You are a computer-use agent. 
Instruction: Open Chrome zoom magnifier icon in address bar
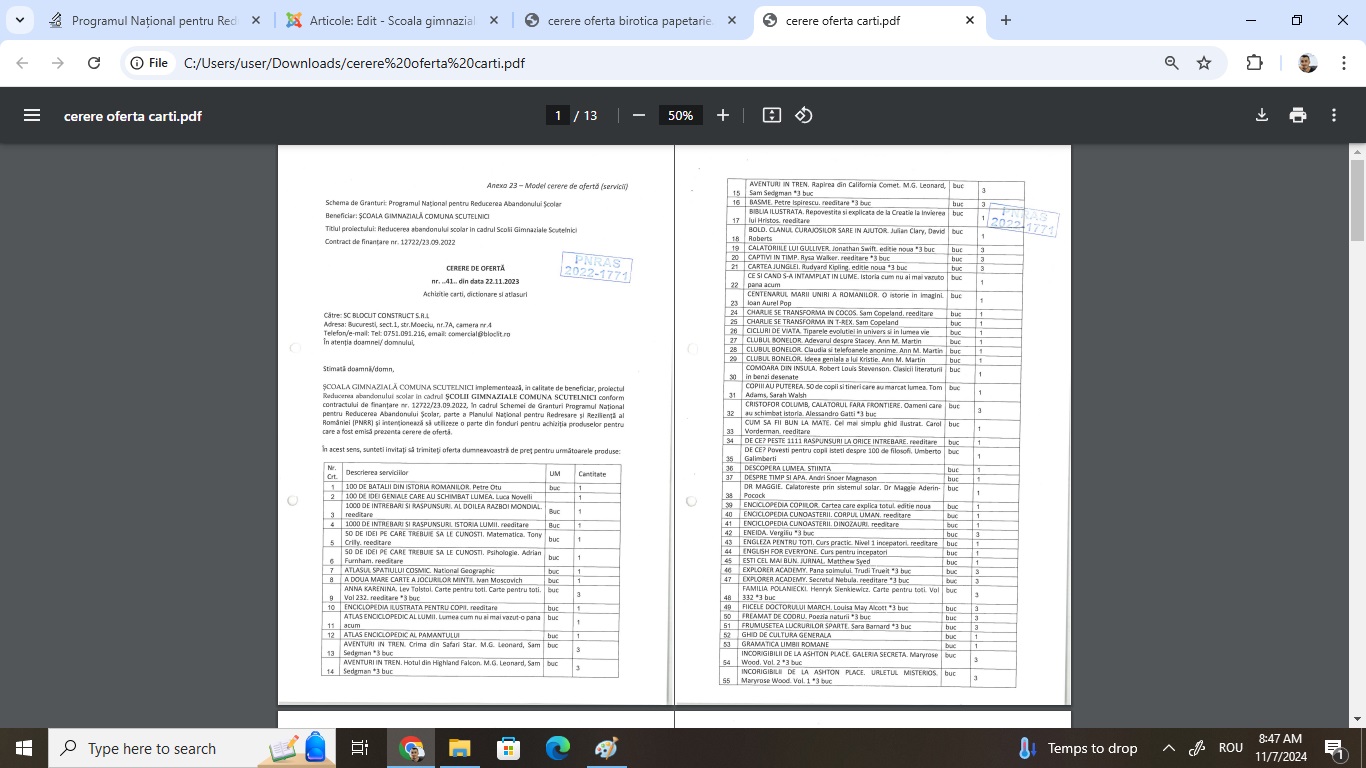pos(1171,63)
